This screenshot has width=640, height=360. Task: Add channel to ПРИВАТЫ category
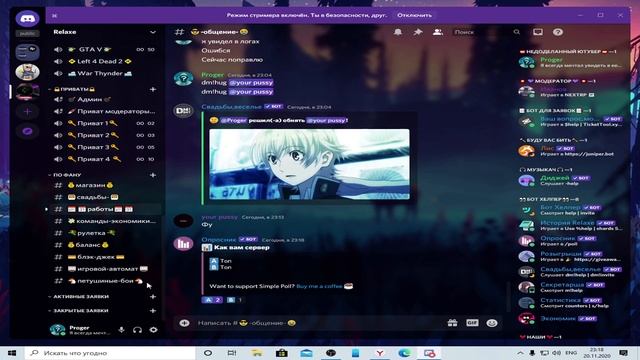(153, 89)
